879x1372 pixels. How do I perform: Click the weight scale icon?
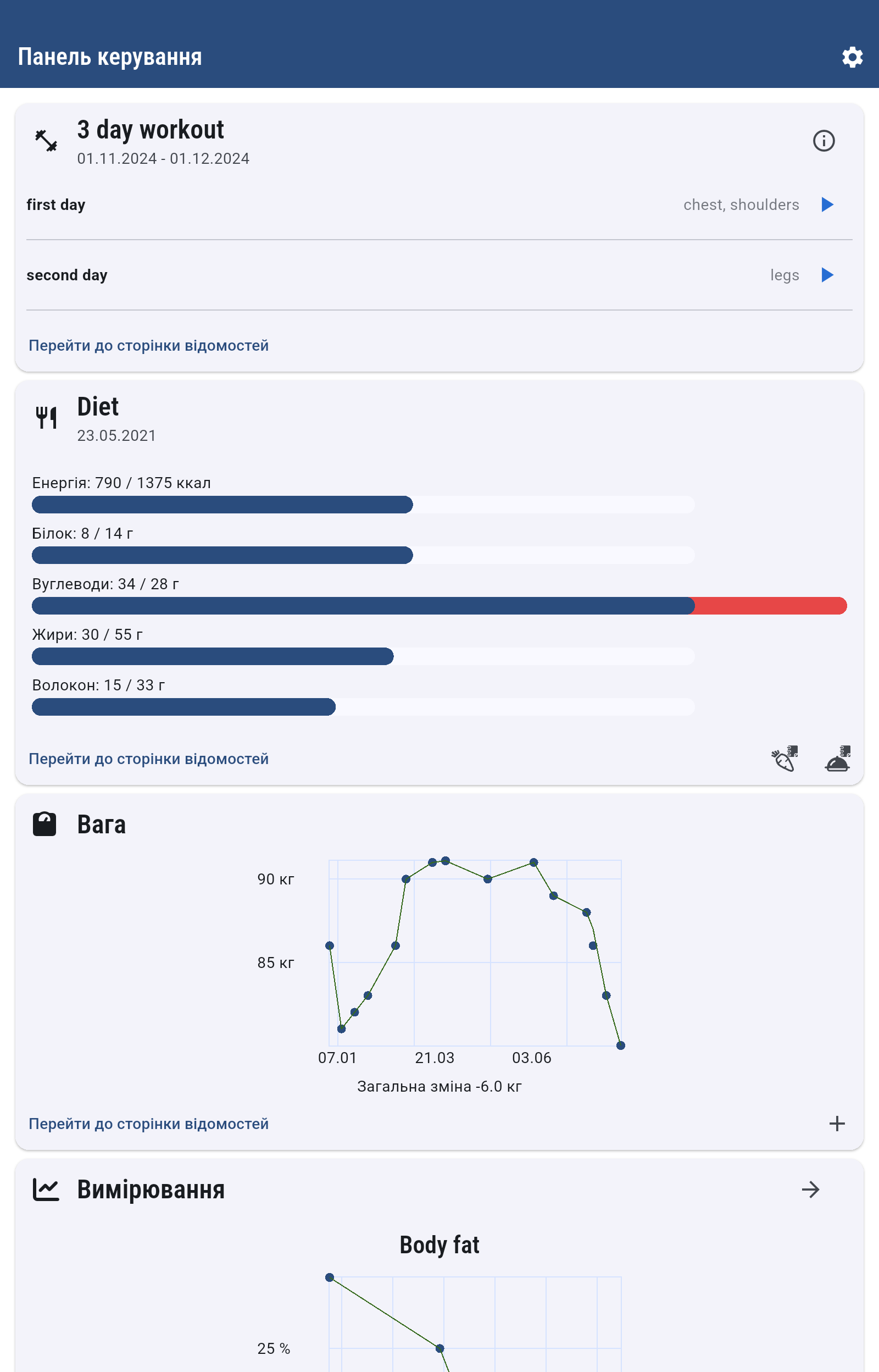tap(44, 824)
